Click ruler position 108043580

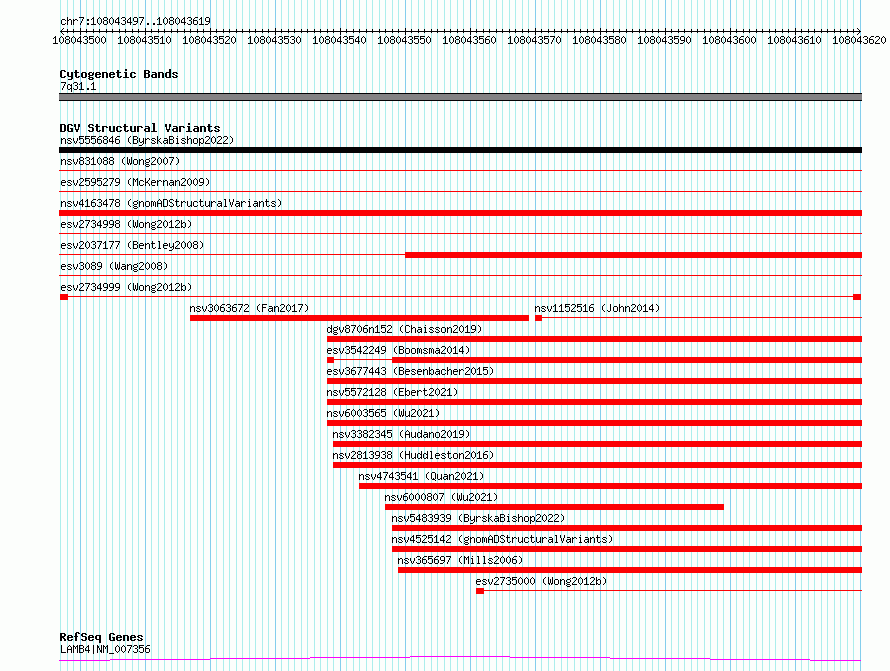coord(599,40)
